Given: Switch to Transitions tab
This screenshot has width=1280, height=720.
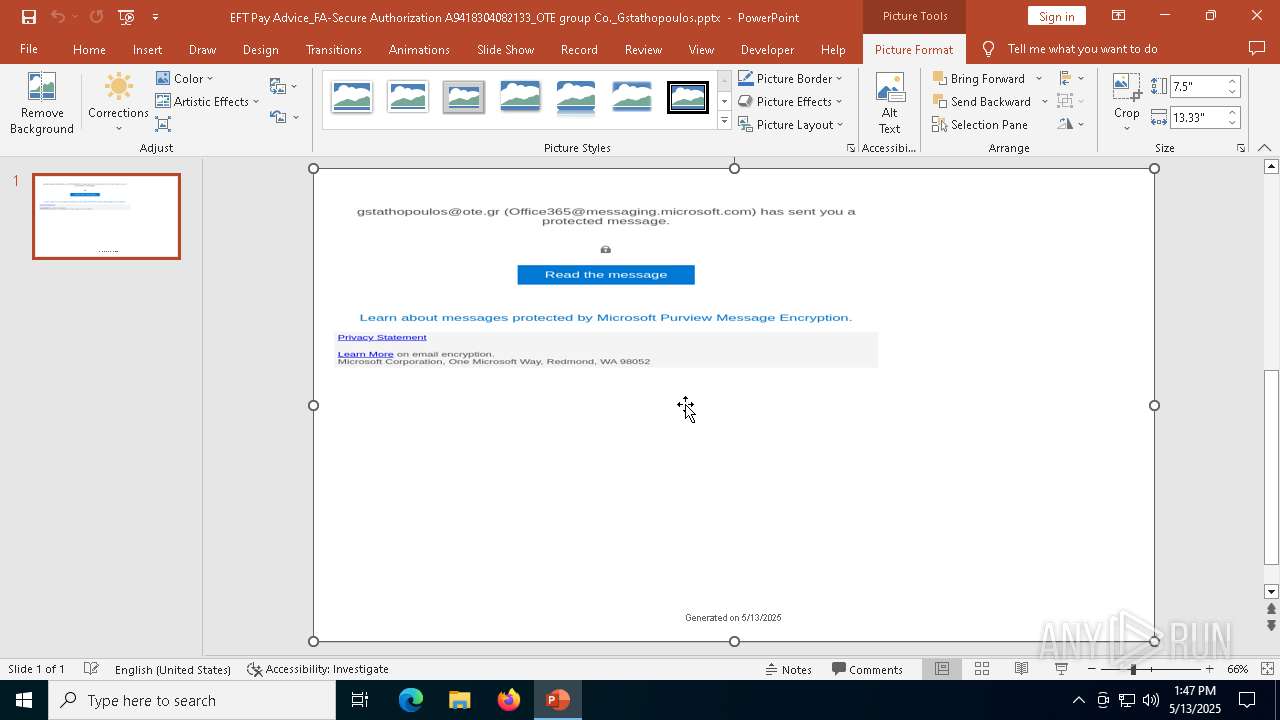Looking at the screenshot, I should 334,49.
